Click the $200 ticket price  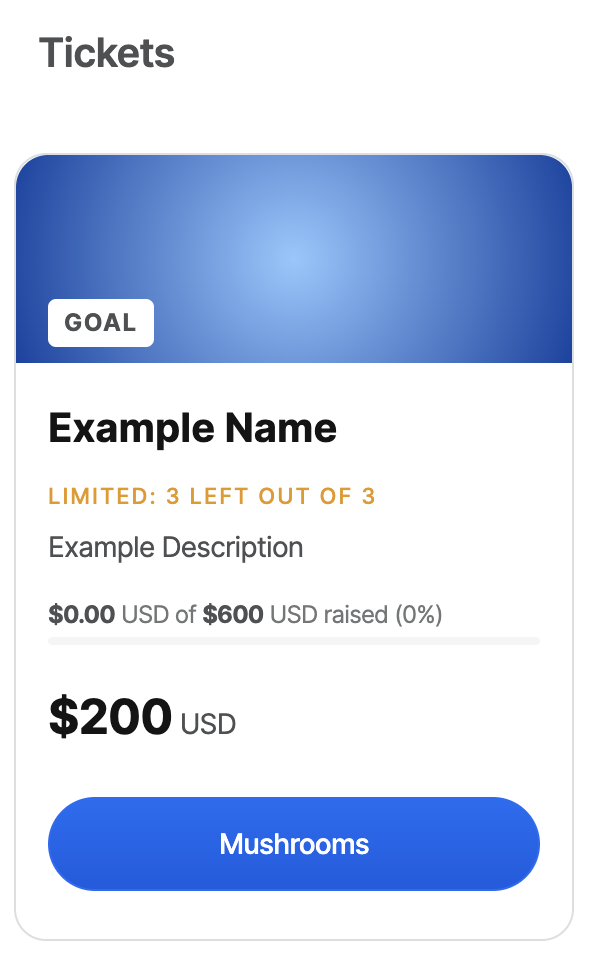(x=110, y=717)
